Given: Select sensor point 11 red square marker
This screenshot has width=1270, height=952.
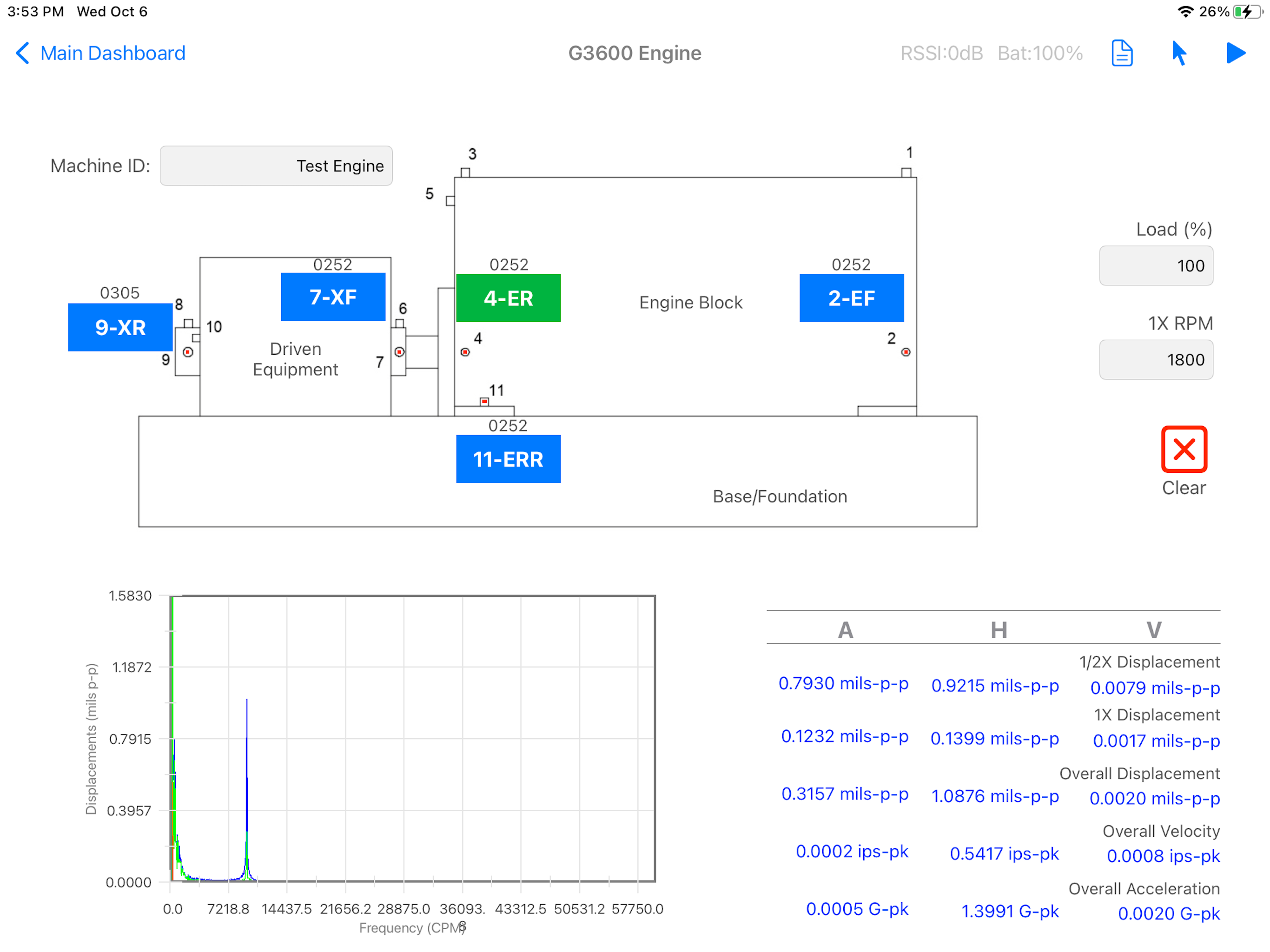Looking at the screenshot, I should (x=484, y=401).
